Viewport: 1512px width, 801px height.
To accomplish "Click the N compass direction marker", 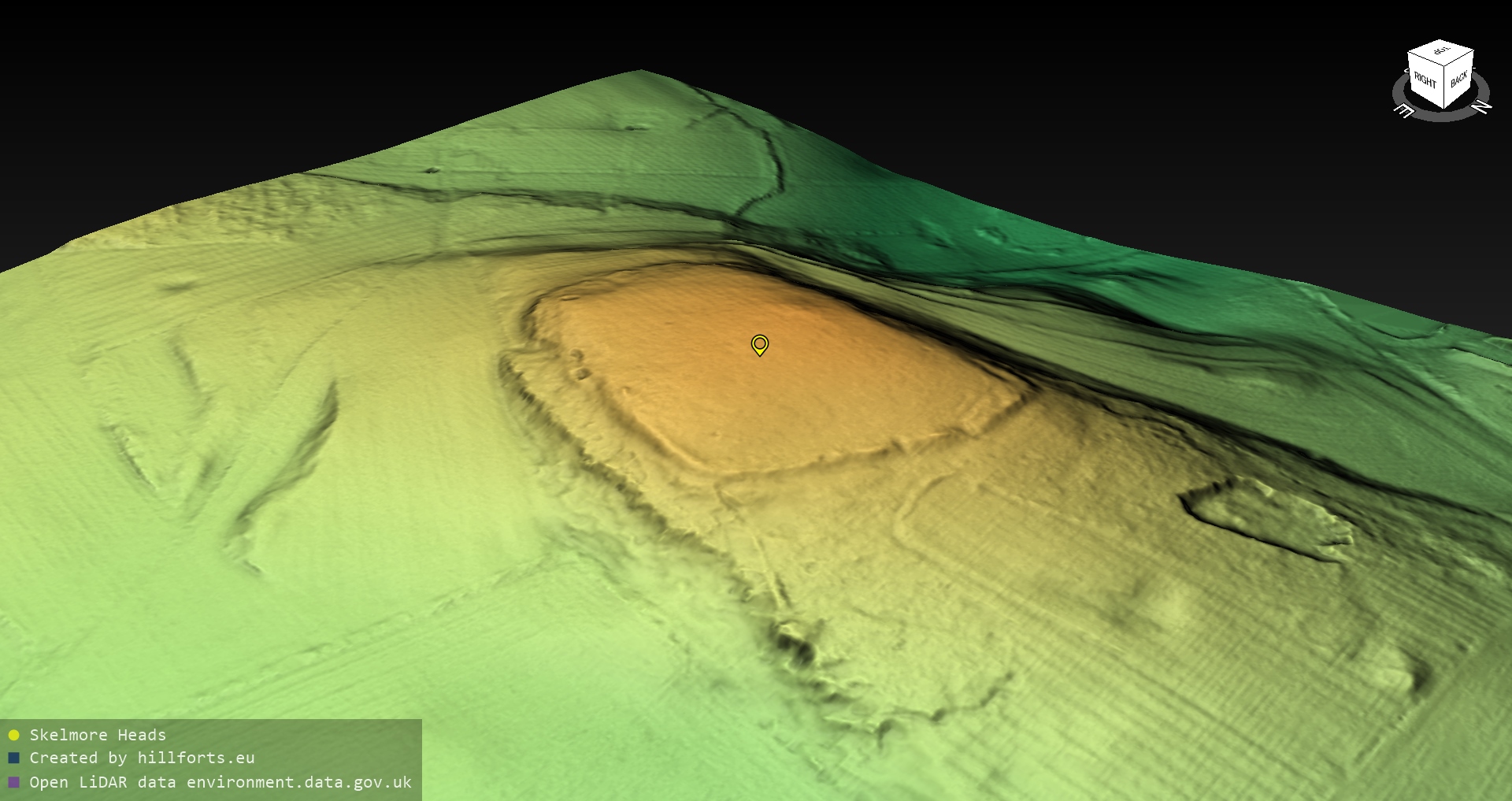I will (x=1480, y=106).
